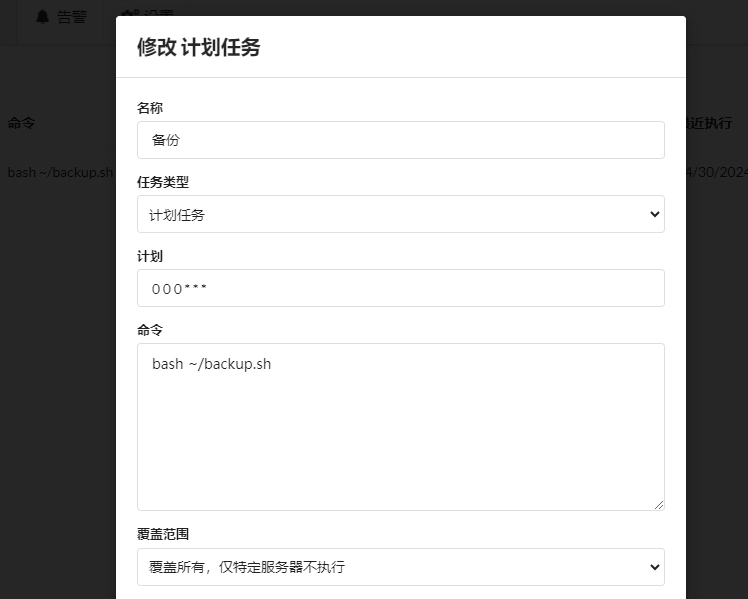
Task: Click the 命令 label above the textarea
Action: [x=150, y=329]
